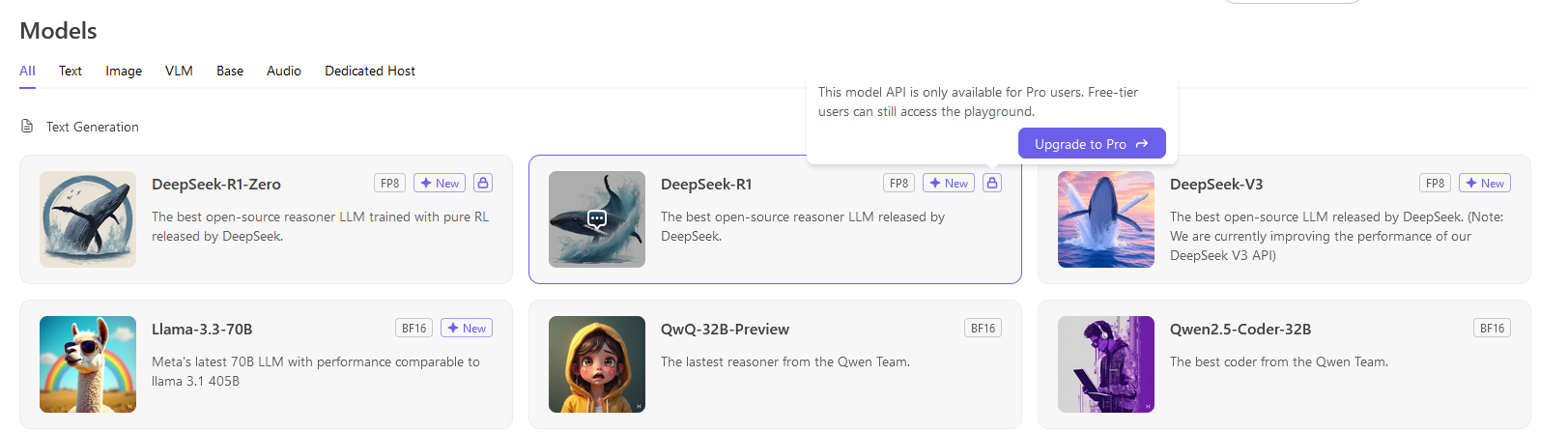The width and height of the screenshot is (1568, 433).
Task: Click the BF16 tag on QwQ-32B-Preview
Action: [x=983, y=328]
